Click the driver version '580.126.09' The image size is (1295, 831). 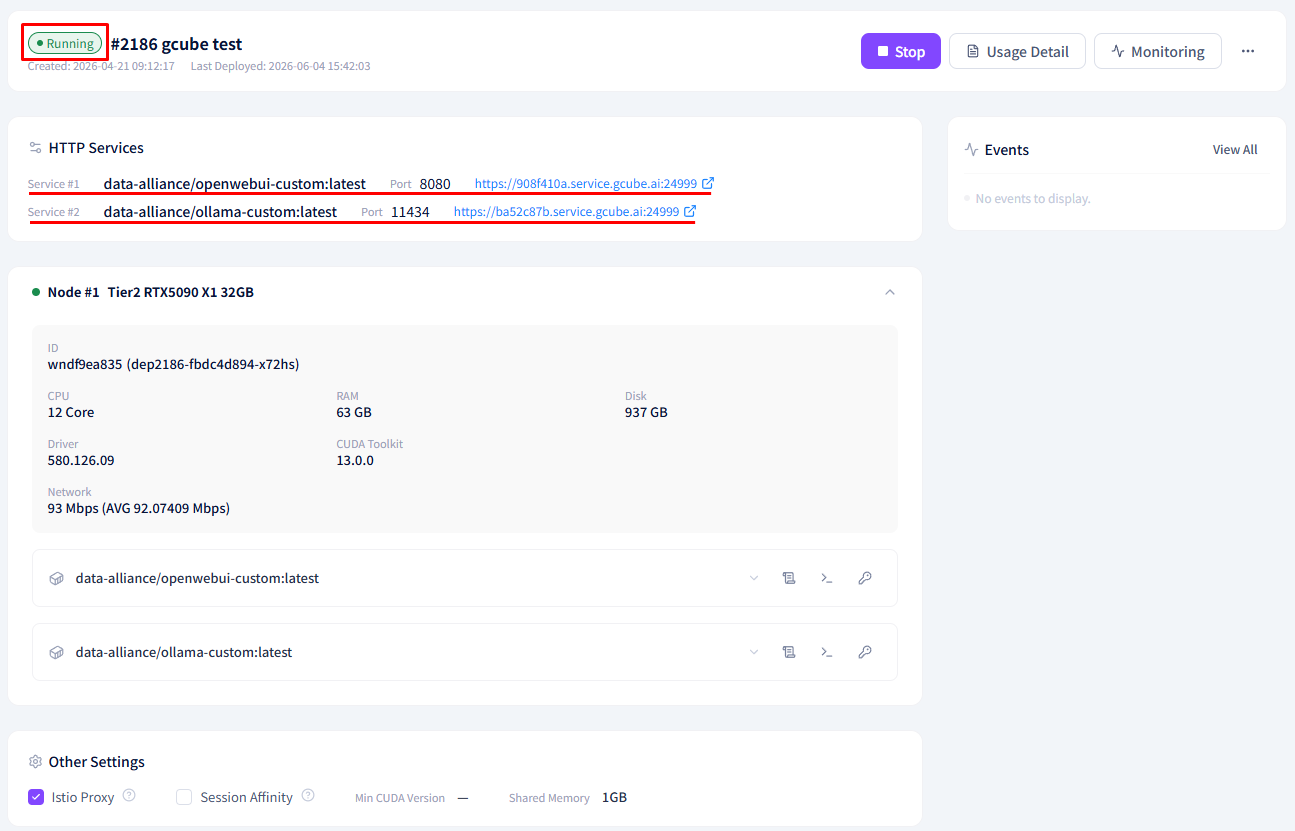click(x=81, y=460)
